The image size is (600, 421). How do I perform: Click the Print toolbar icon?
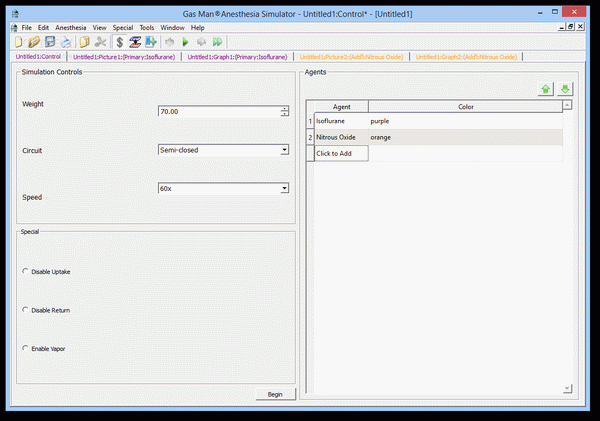click(x=66, y=42)
